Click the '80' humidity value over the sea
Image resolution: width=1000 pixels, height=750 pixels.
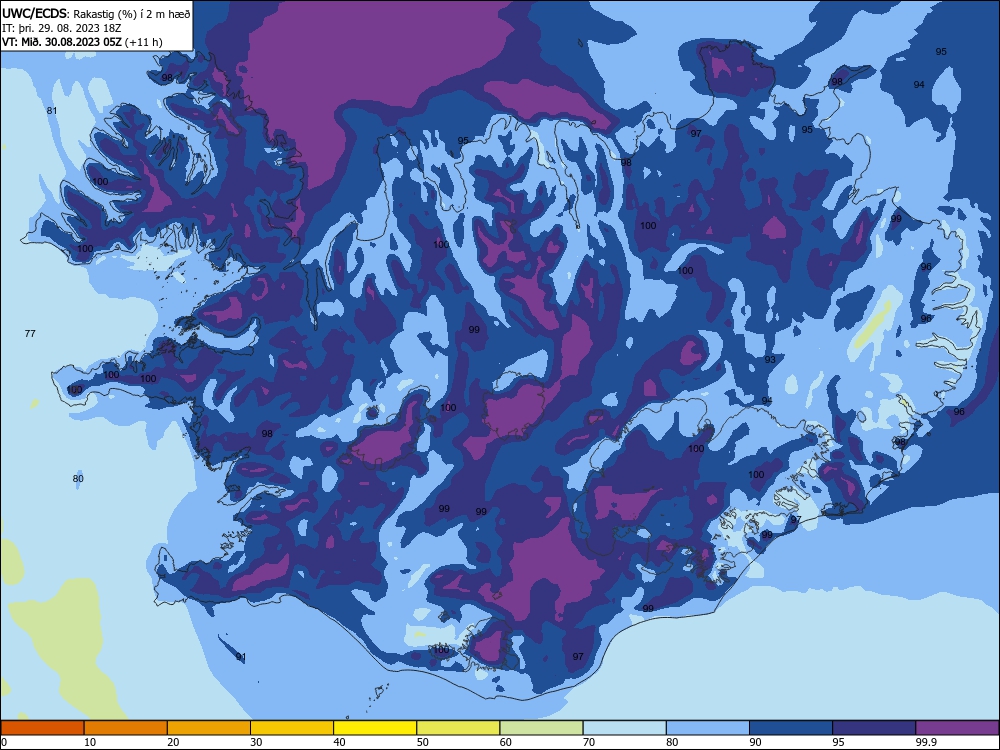[78, 478]
